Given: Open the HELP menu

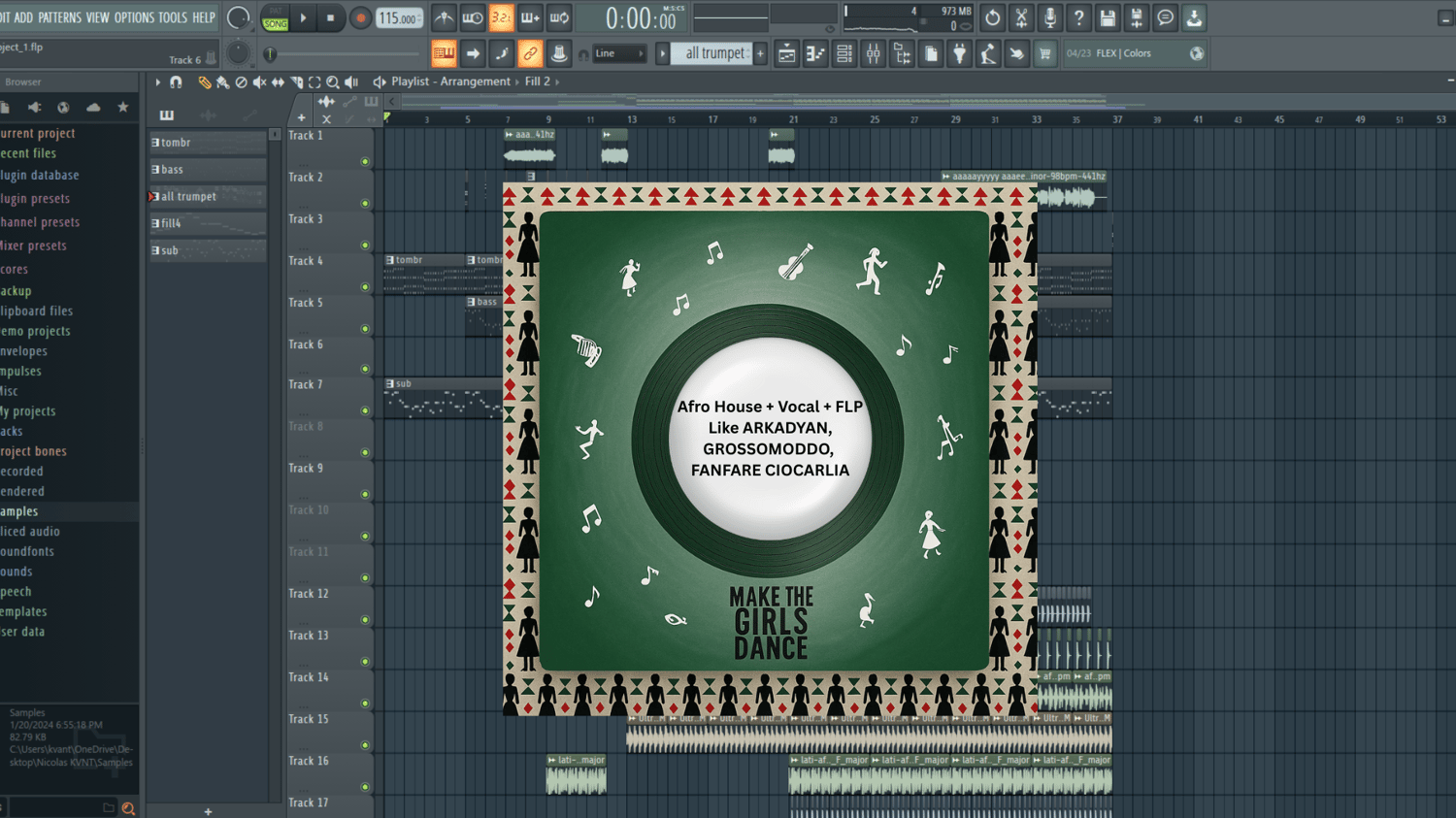Looking at the screenshot, I should tap(204, 17).
